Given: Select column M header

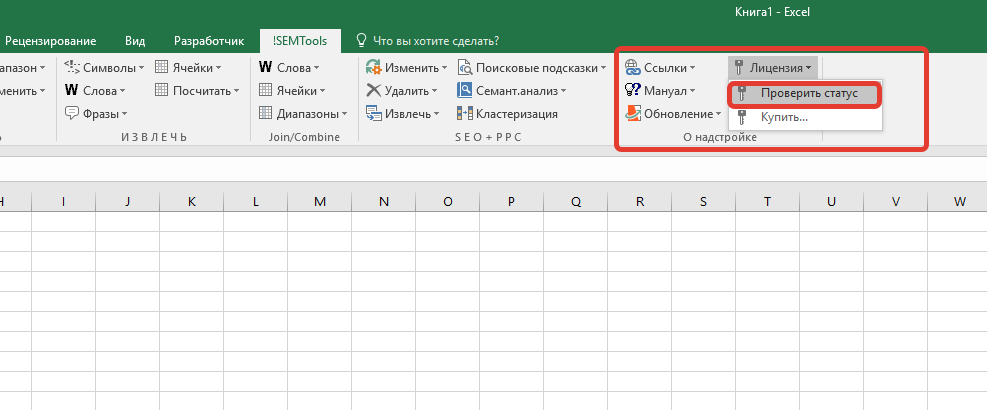Looking at the screenshot, I should (320, 202).
